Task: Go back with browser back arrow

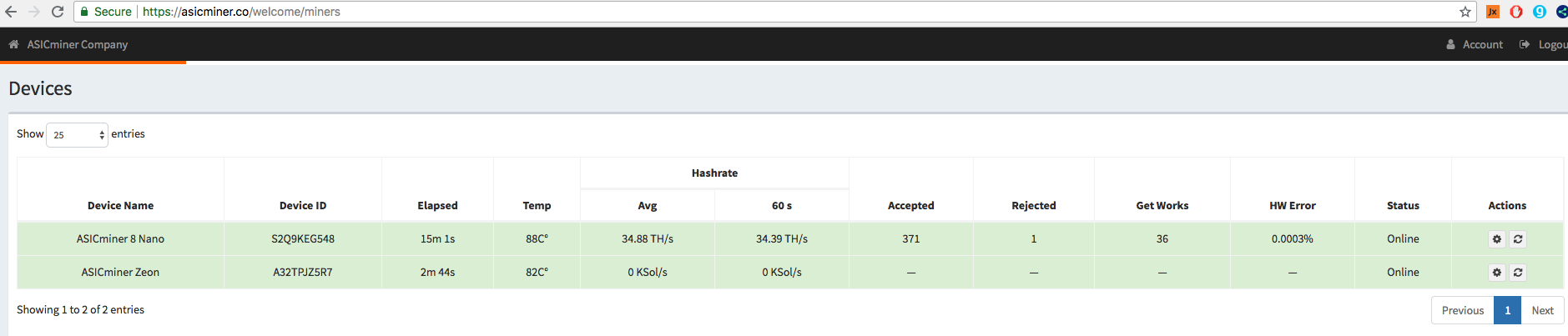Action: click(x=11, y=12)
